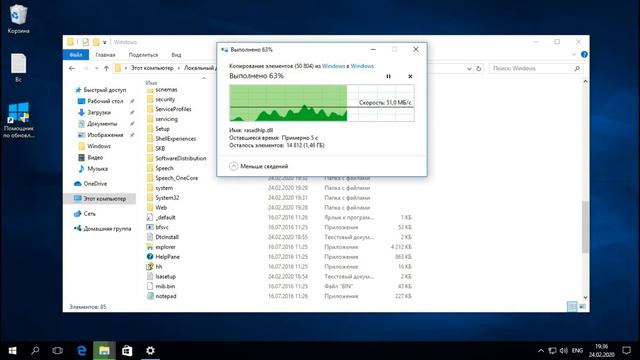Open the Поделиться ribbon tab
Image resolution: width=640 pixels, height=360 pixels.
[x=143, y=55]
